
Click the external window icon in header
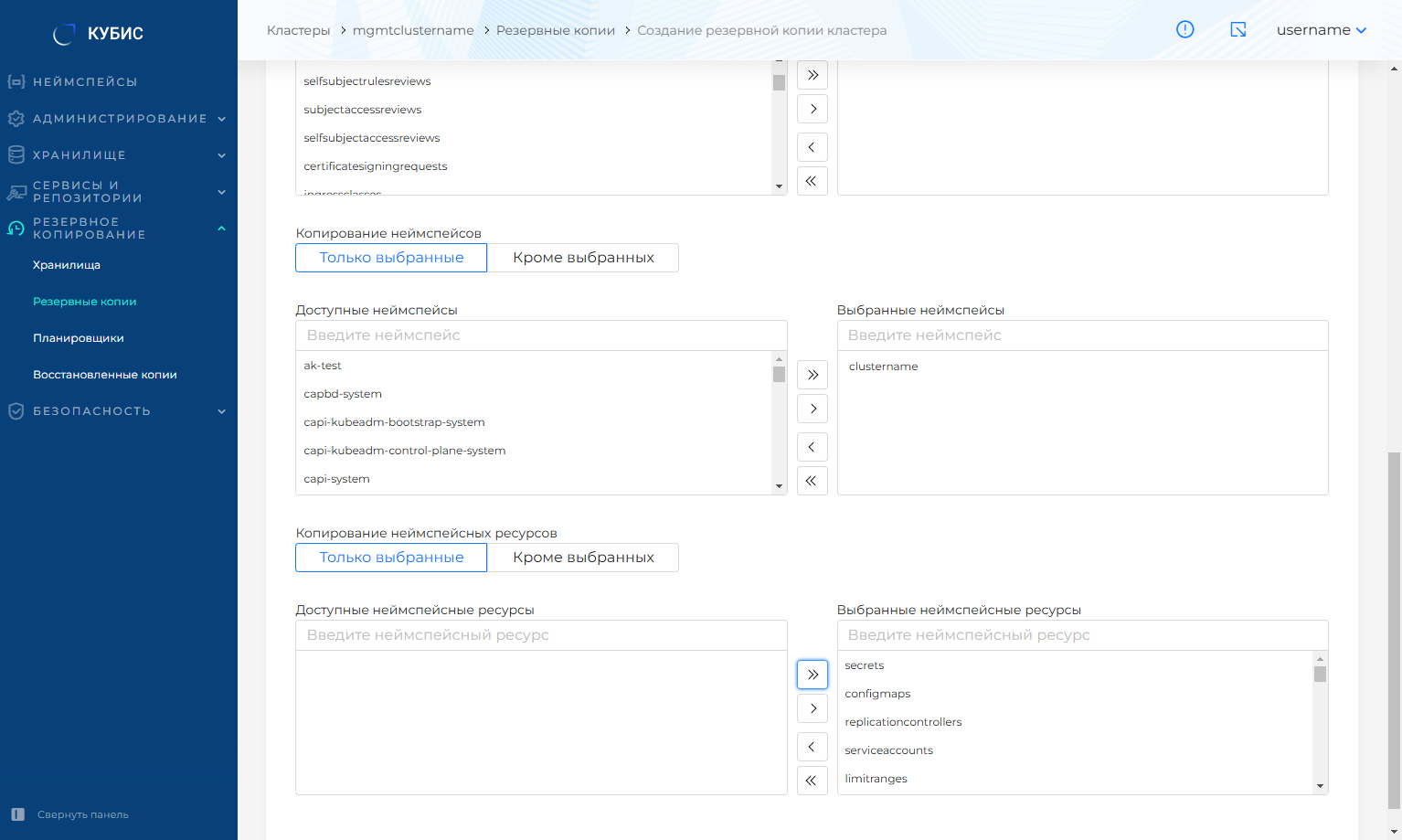(1237, 29)
